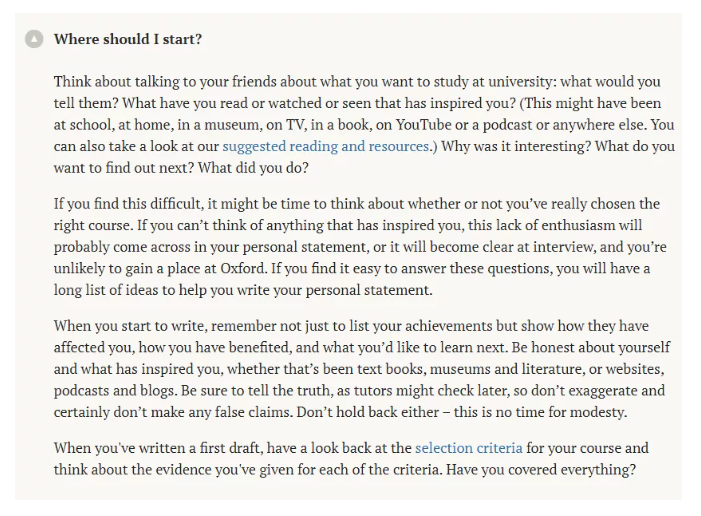Follow the 'selection criteria' link
Viewport: 701px width, 516px height.
[x=468, y=448]
